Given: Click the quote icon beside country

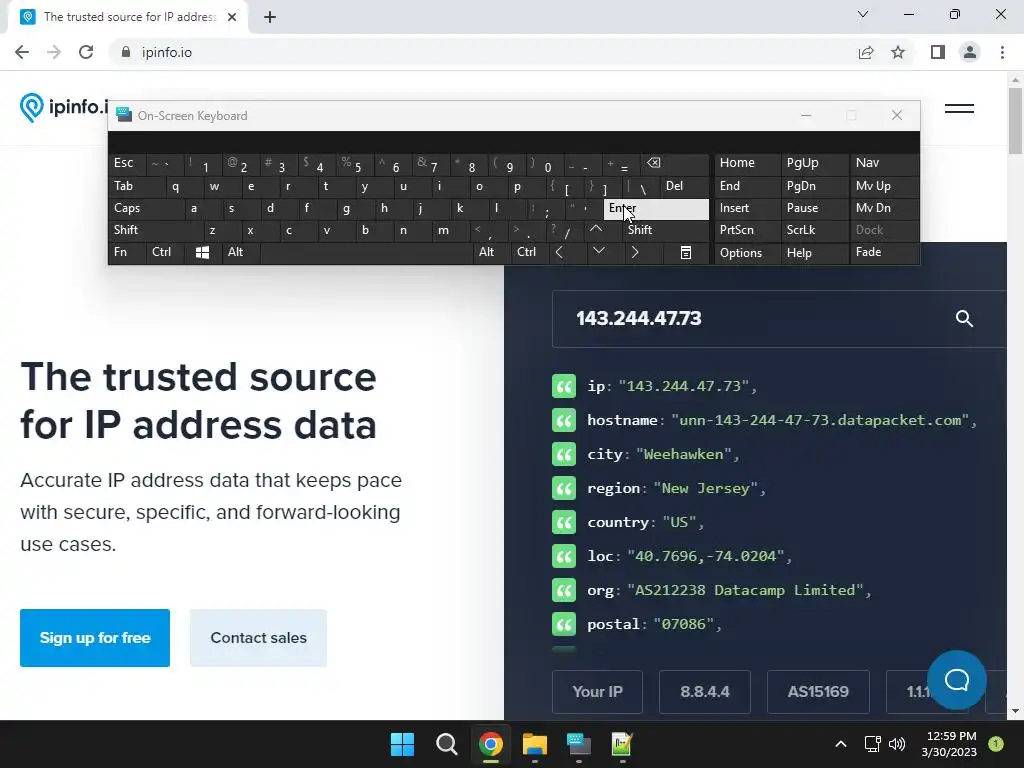Looking at the screenshot, I should click(564, 522).
